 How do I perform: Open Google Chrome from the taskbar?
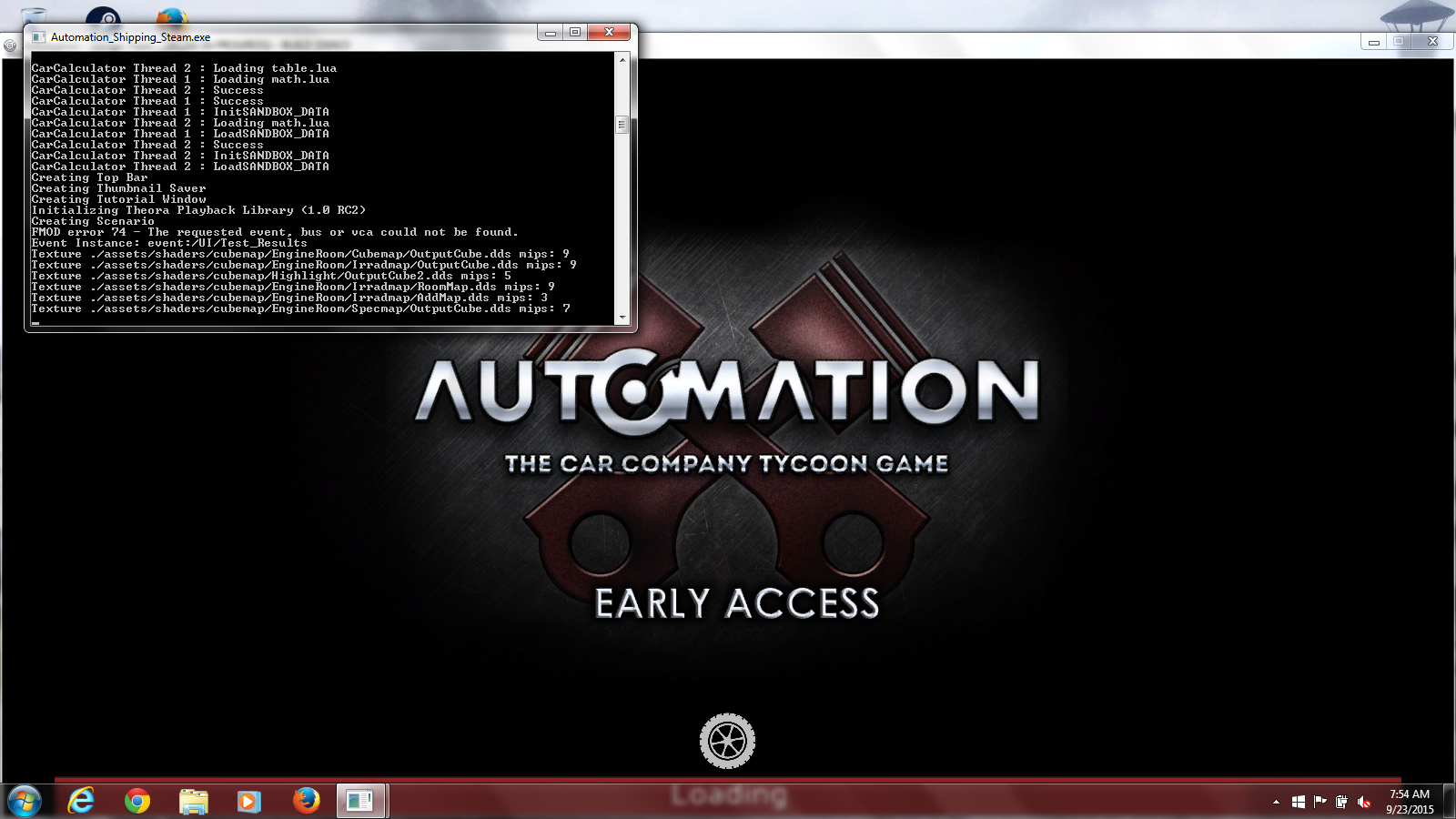(x=137, y=801)
